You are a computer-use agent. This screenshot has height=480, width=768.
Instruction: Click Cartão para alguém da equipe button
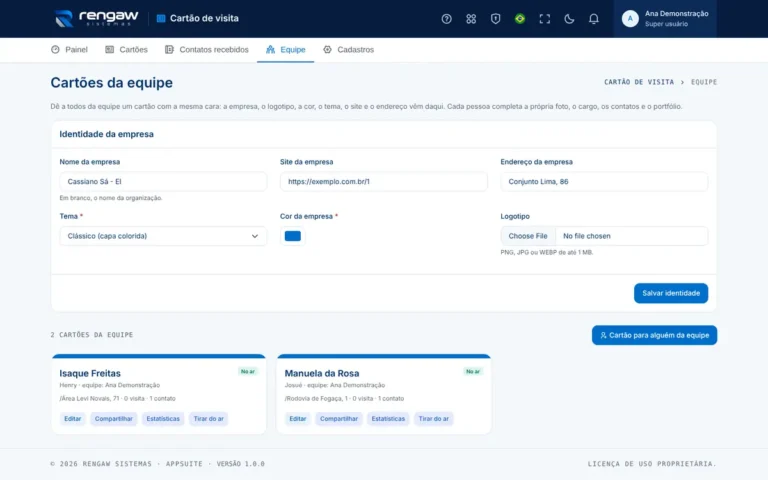point(654,335)
